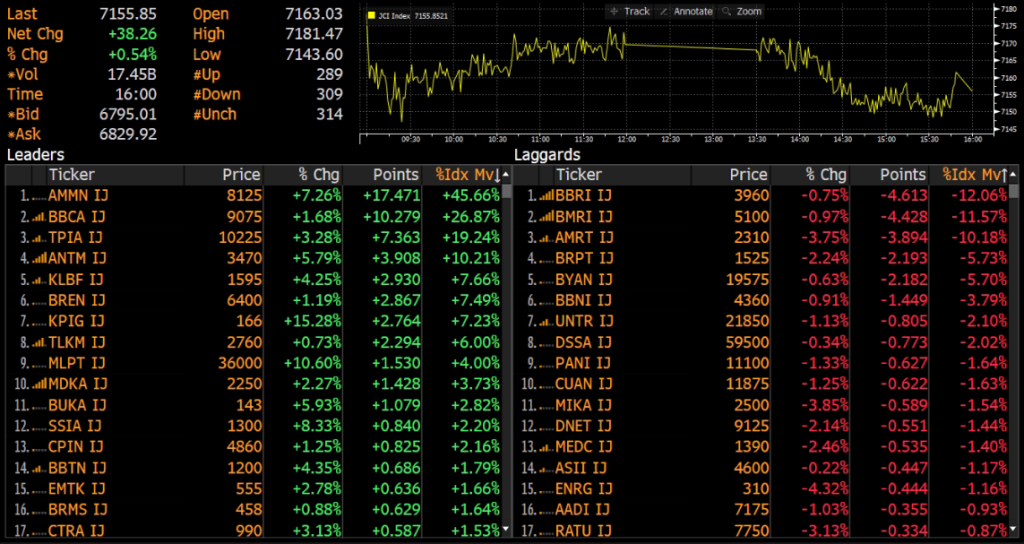Viewport: 1024px width, 544px height.
Task: Click the volume bars icon beside BBRI IJ
Action: (546, 195)
